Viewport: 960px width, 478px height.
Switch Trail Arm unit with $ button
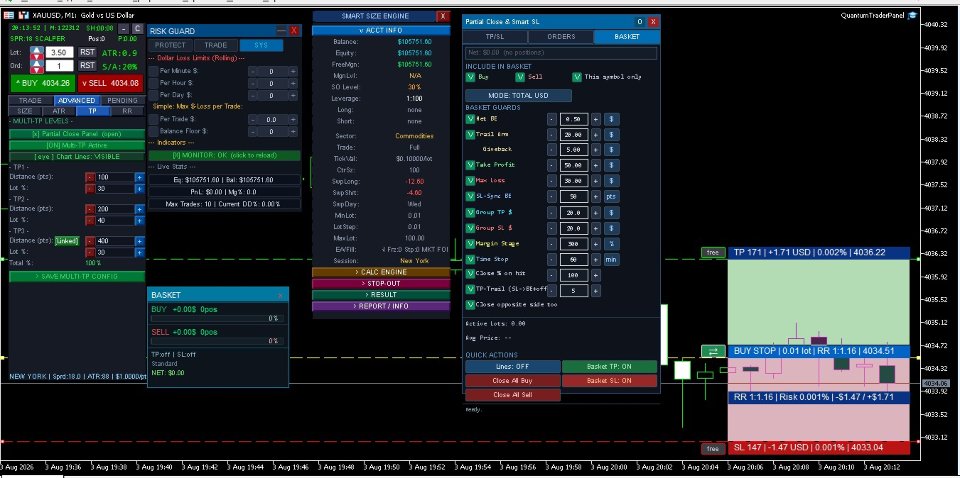[611, 135]
